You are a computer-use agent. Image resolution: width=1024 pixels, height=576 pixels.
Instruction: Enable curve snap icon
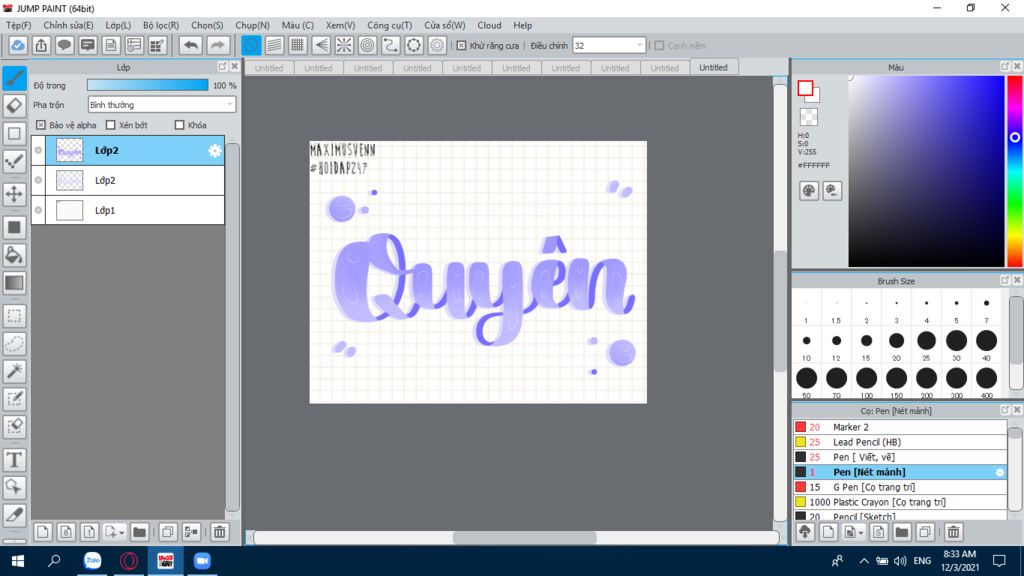pos(391,45)
